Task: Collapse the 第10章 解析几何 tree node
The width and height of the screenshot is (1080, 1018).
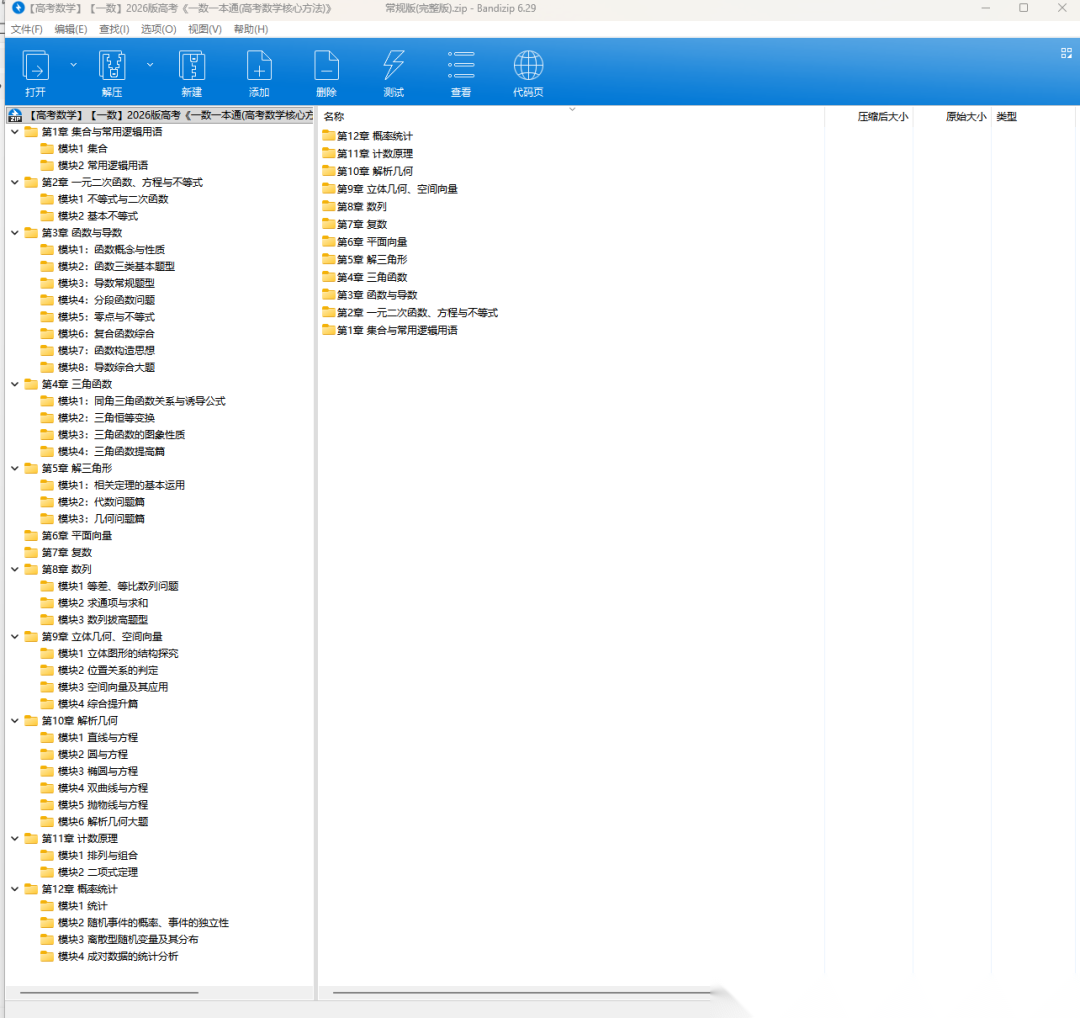Action: [x=14, y=720]
